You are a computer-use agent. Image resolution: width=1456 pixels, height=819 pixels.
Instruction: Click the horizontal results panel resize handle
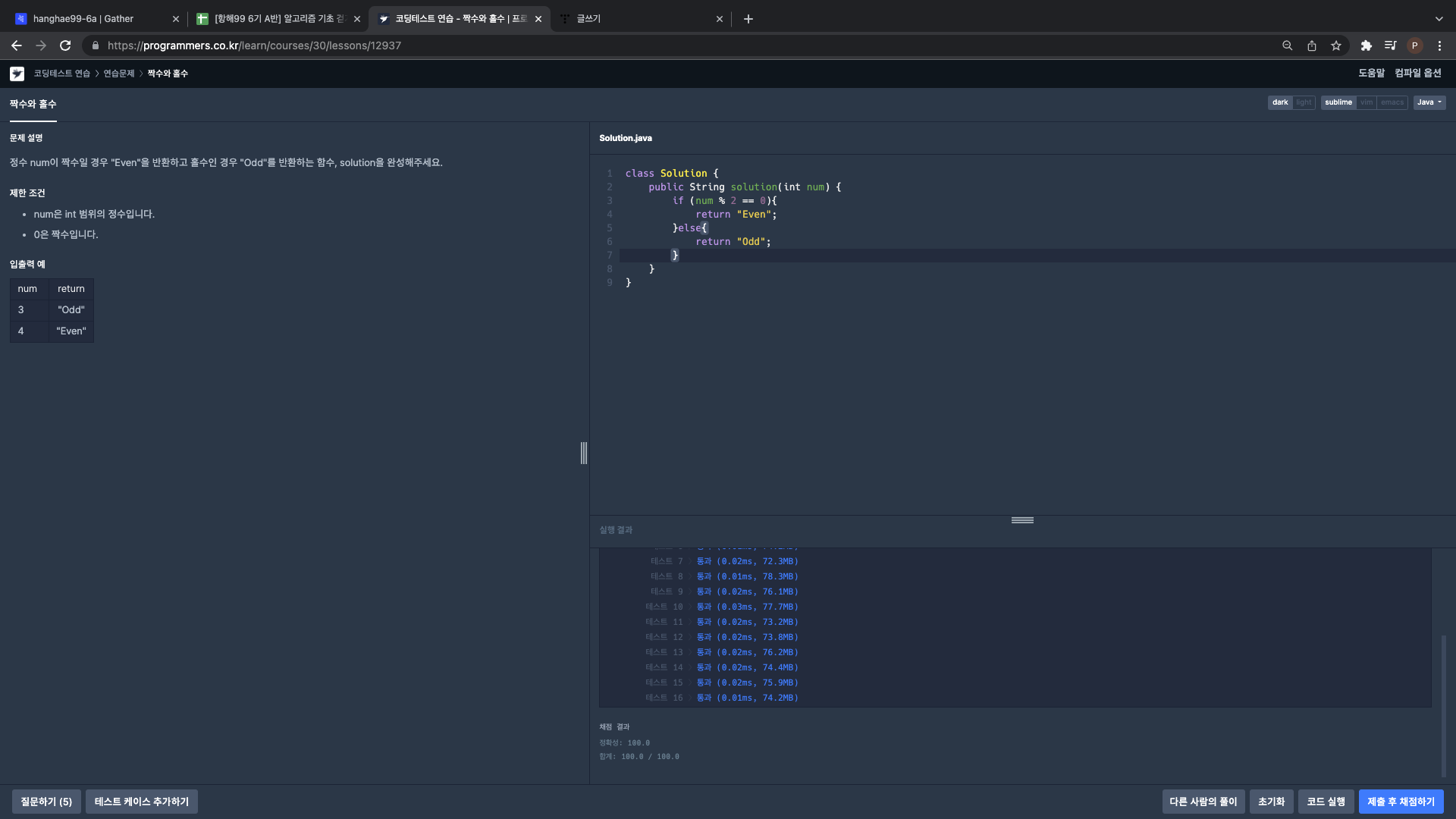point(1022,520)
